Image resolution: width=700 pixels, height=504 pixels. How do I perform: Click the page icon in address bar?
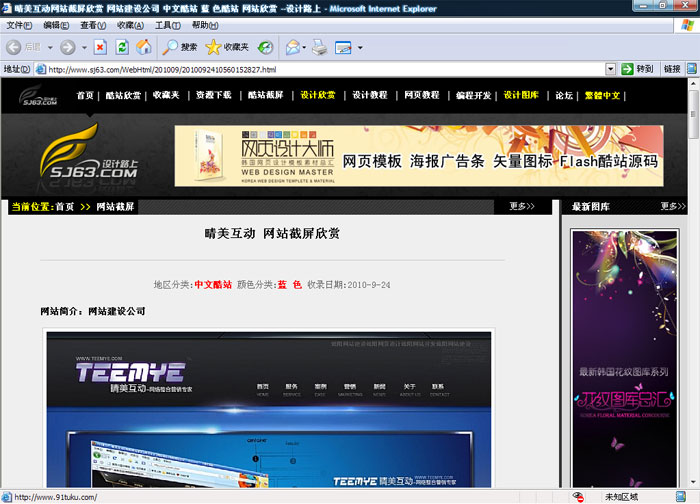[x=41, y=69]
